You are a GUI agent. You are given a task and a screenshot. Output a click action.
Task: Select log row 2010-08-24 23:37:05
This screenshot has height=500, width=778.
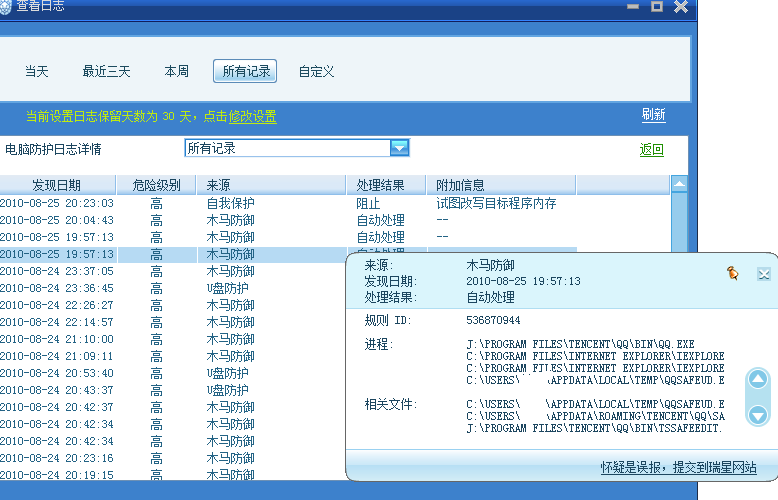(x=173, y=271)
